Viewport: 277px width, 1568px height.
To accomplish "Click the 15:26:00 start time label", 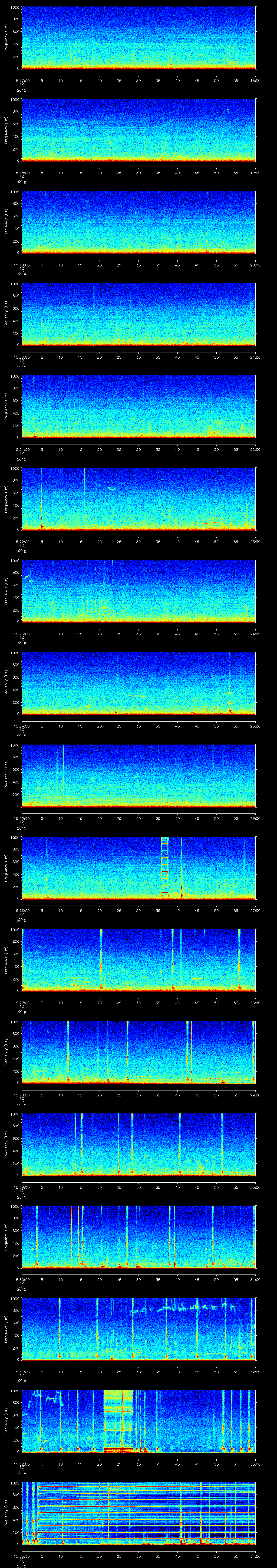I will tap(21, 910).
